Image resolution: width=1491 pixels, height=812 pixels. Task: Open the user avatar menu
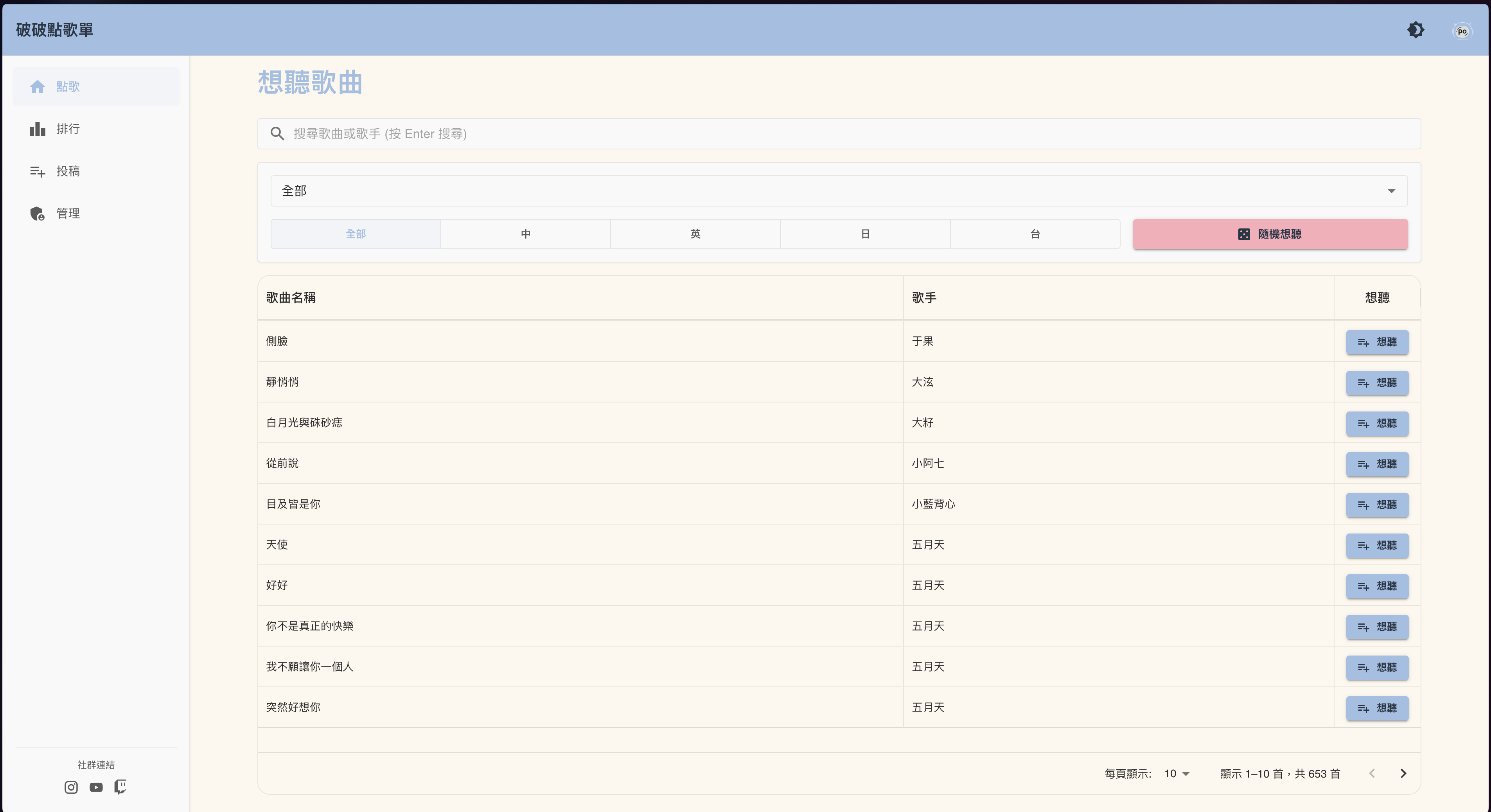click(x=1462, y=31)
